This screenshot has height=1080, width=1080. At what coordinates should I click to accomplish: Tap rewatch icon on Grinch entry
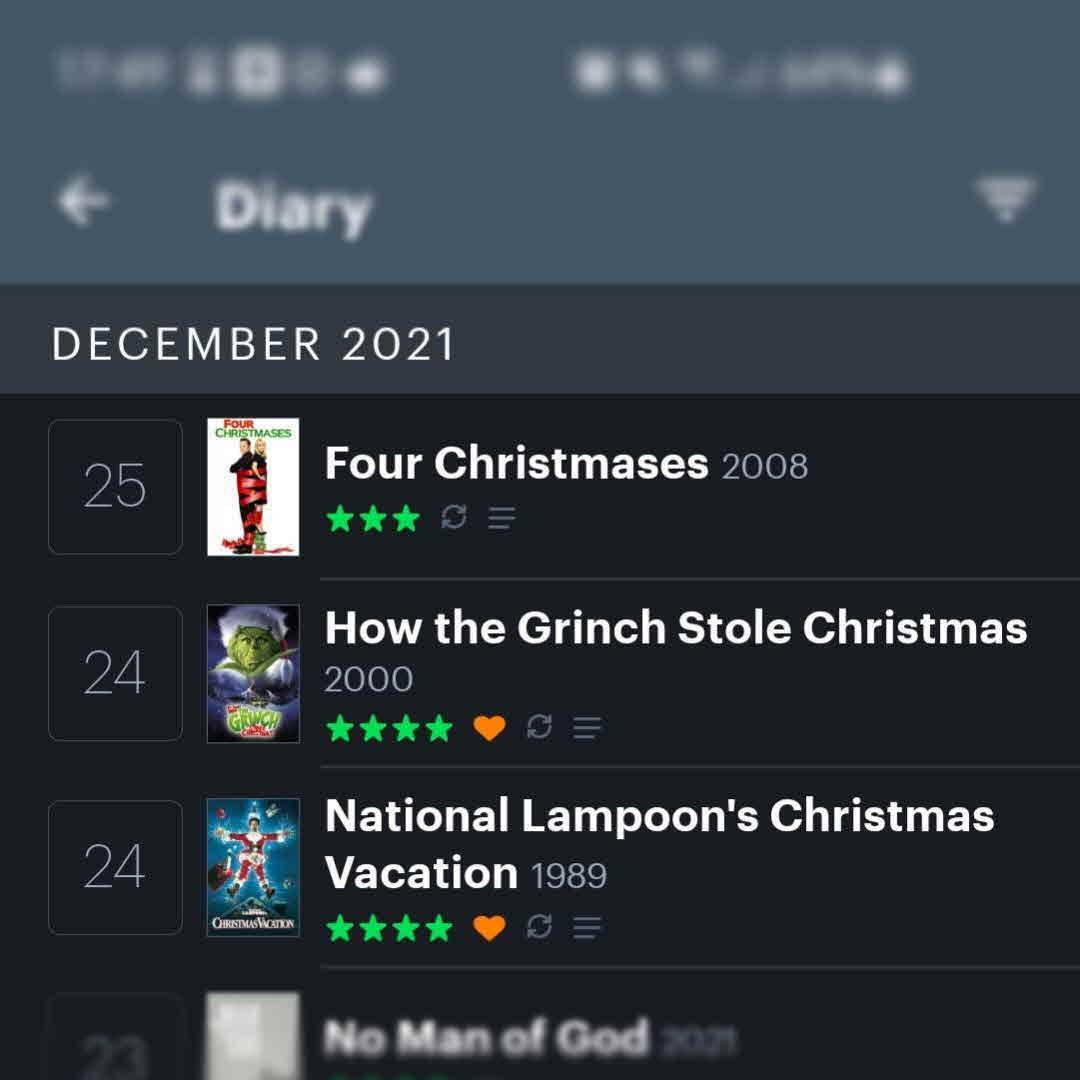tap(540, 728)
